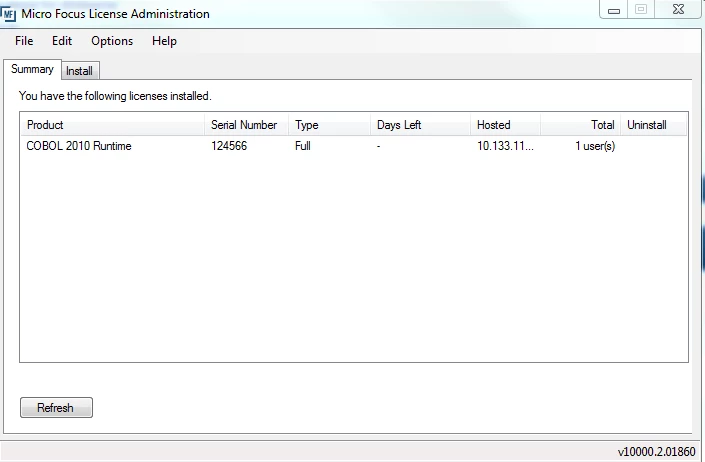This screenshot has height=462, width=705.
Task: Click the Uninstall column header
Action: click(654, 124)
